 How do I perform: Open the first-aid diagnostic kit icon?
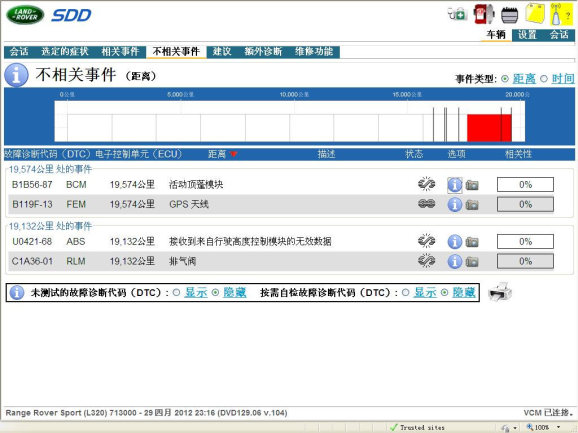457,14
